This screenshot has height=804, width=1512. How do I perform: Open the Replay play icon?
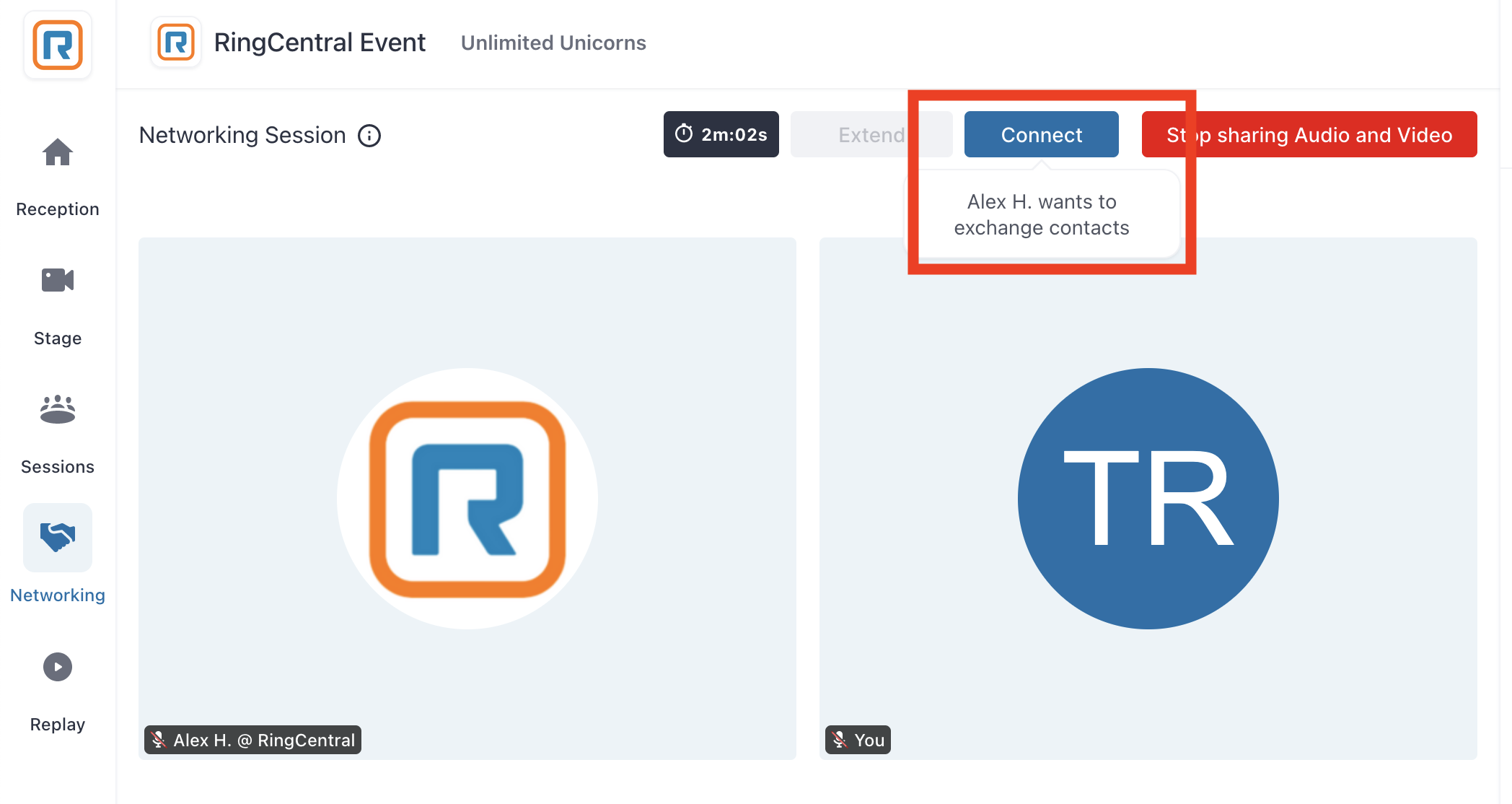pos(58,667)
